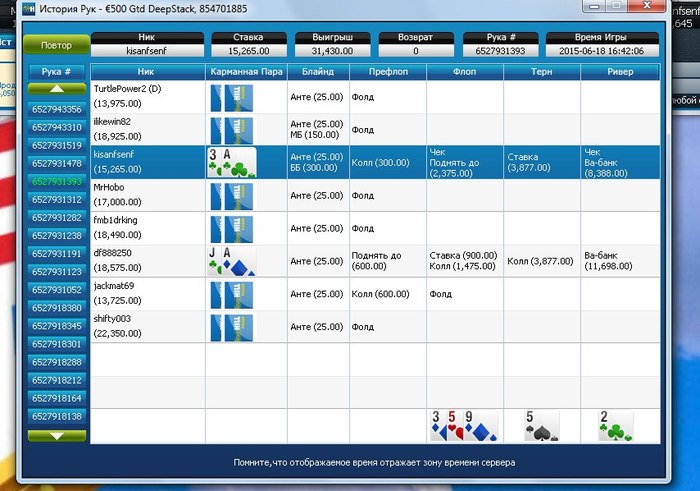Click df888250 player name
Image resolution: width=700 pixels, height=491 pixels.
tap(112, 253)
